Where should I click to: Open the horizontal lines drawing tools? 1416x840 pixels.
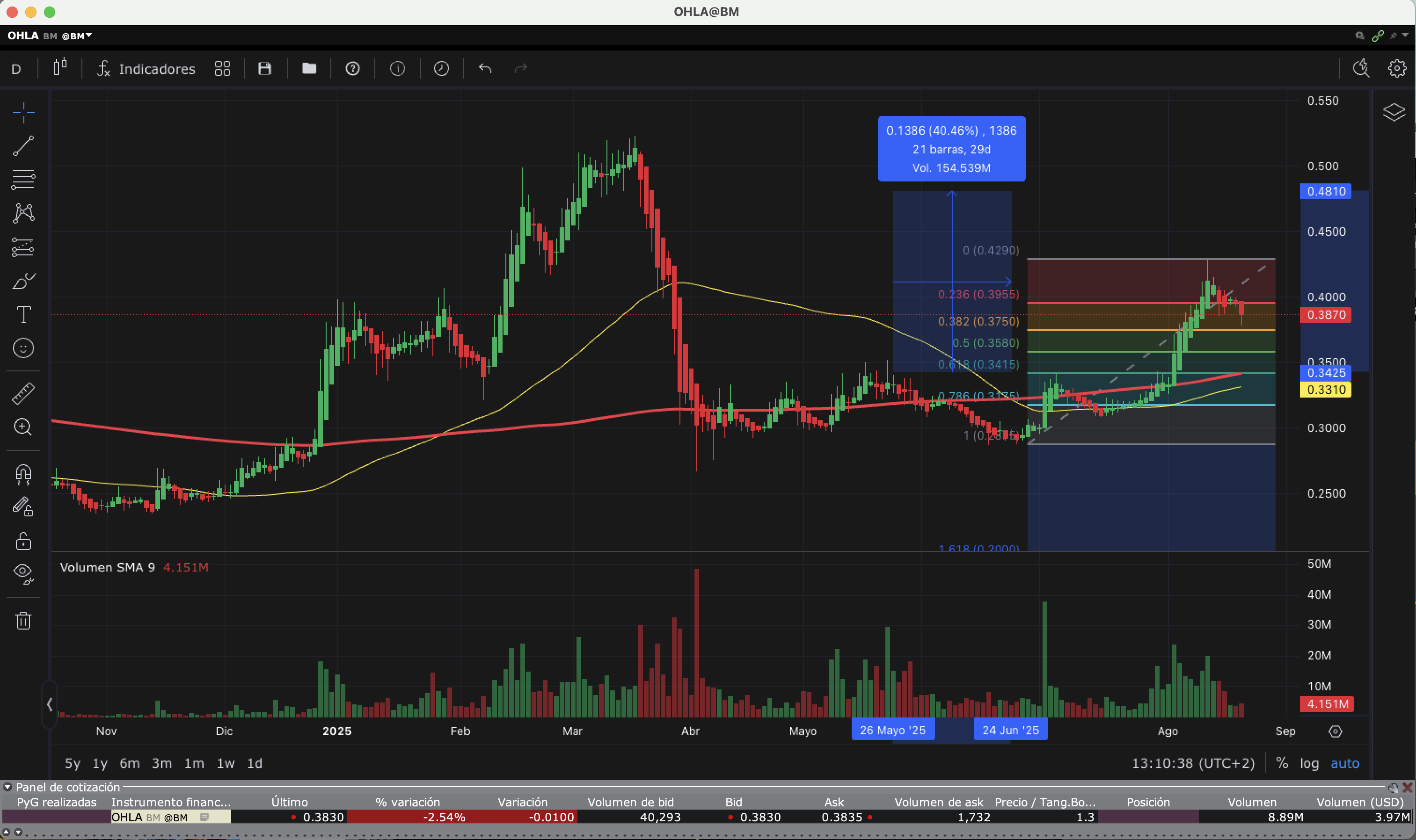(23, 180)
